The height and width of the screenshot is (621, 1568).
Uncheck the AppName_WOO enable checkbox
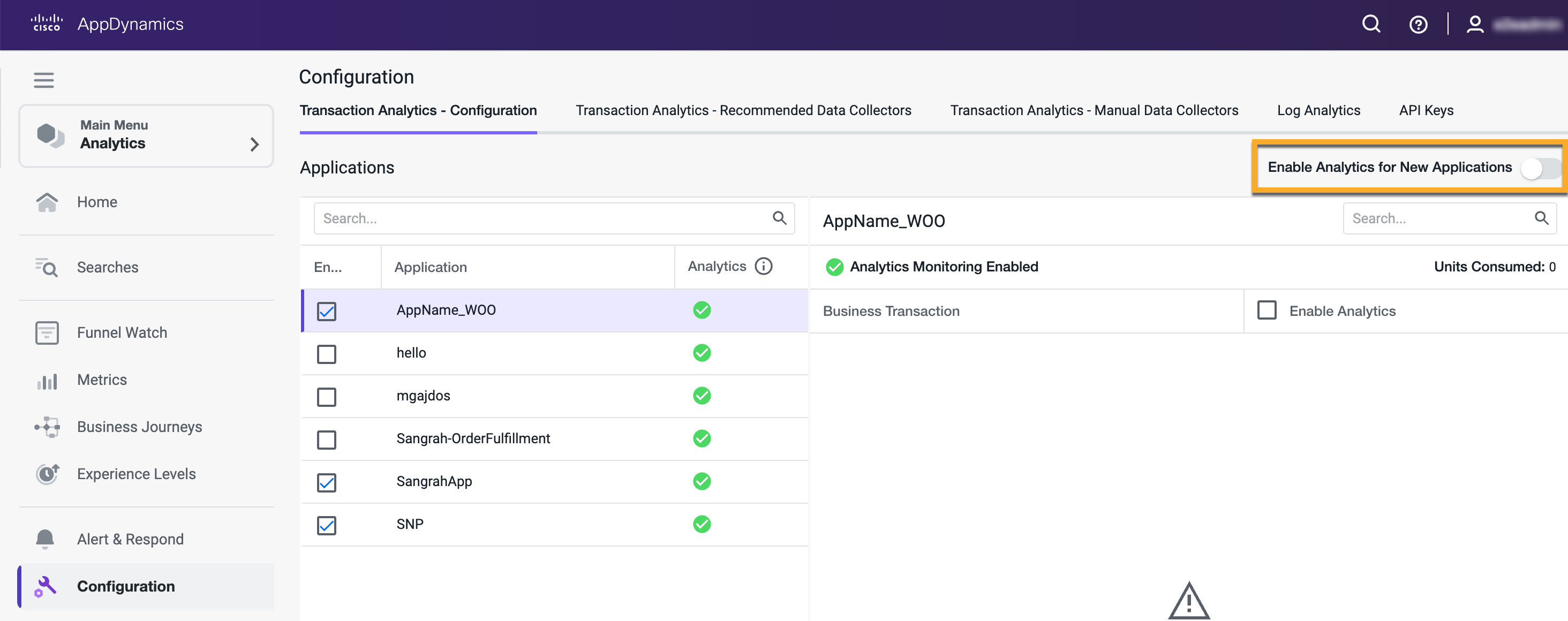point(327,312)
